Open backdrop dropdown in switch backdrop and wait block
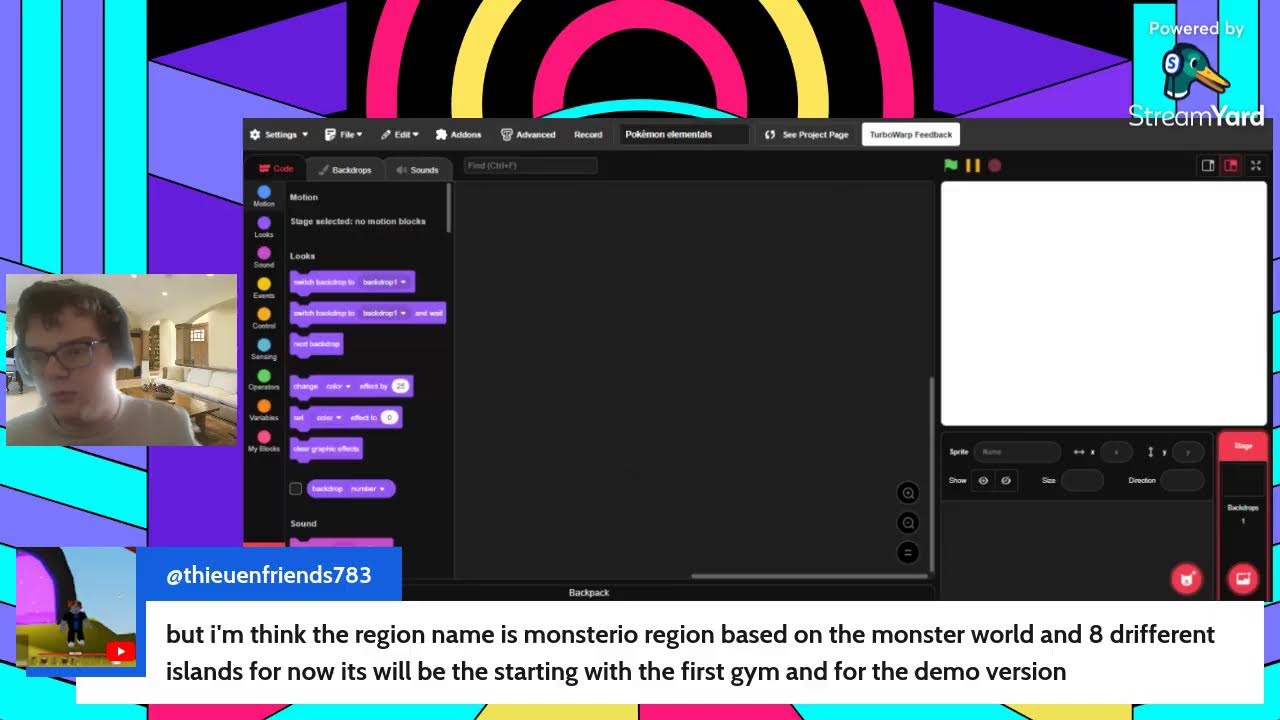The width and height of the screenshot is (1280, 720). [384, 313]
